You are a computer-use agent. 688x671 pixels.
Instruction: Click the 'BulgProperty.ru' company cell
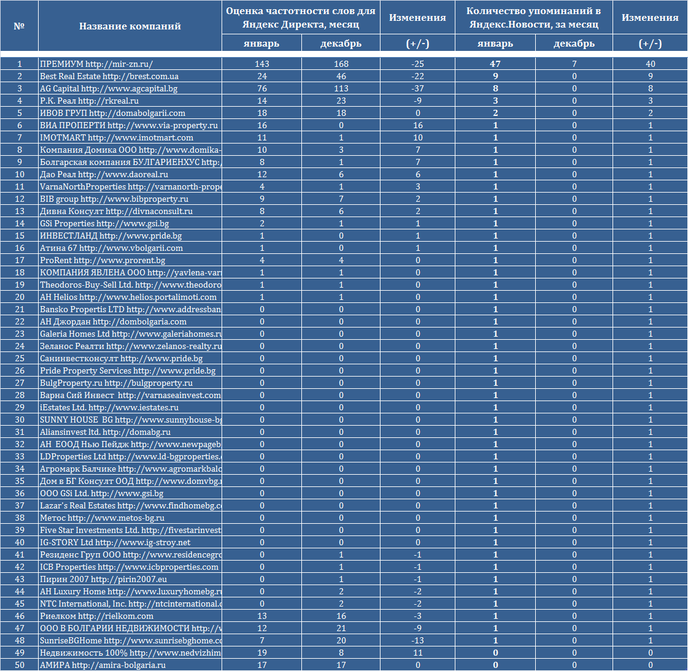130,383
